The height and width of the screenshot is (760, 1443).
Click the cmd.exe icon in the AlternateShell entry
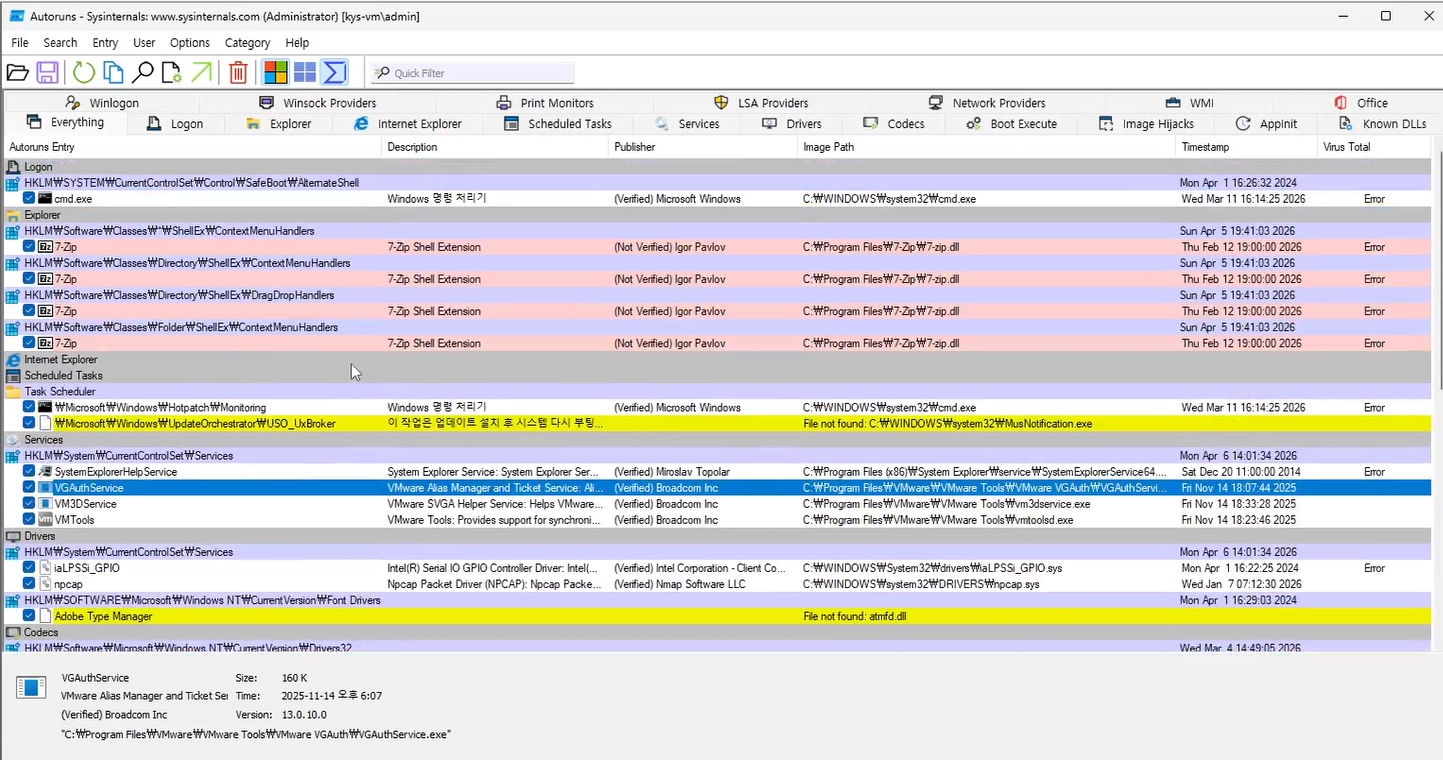(45, 199)
